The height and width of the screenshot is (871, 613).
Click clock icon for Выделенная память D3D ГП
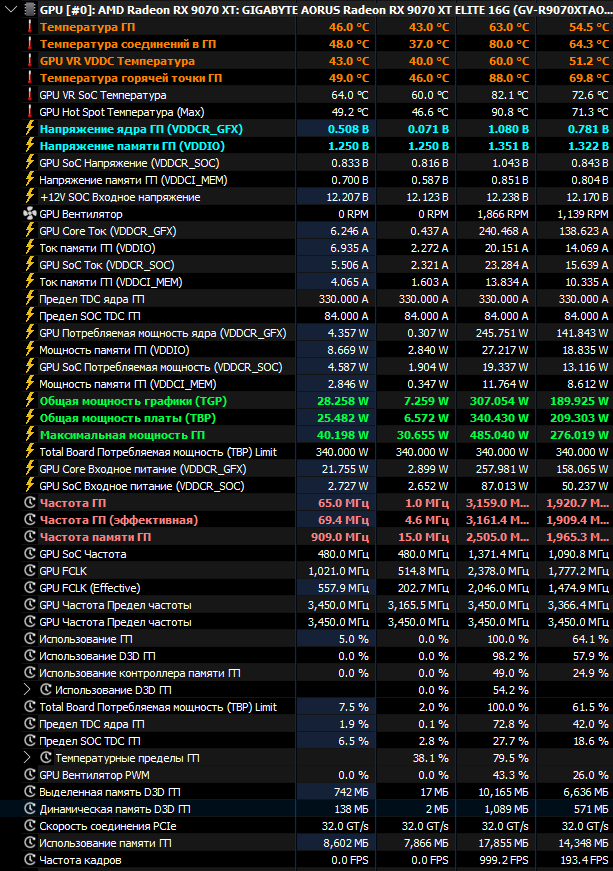point(30,792)
